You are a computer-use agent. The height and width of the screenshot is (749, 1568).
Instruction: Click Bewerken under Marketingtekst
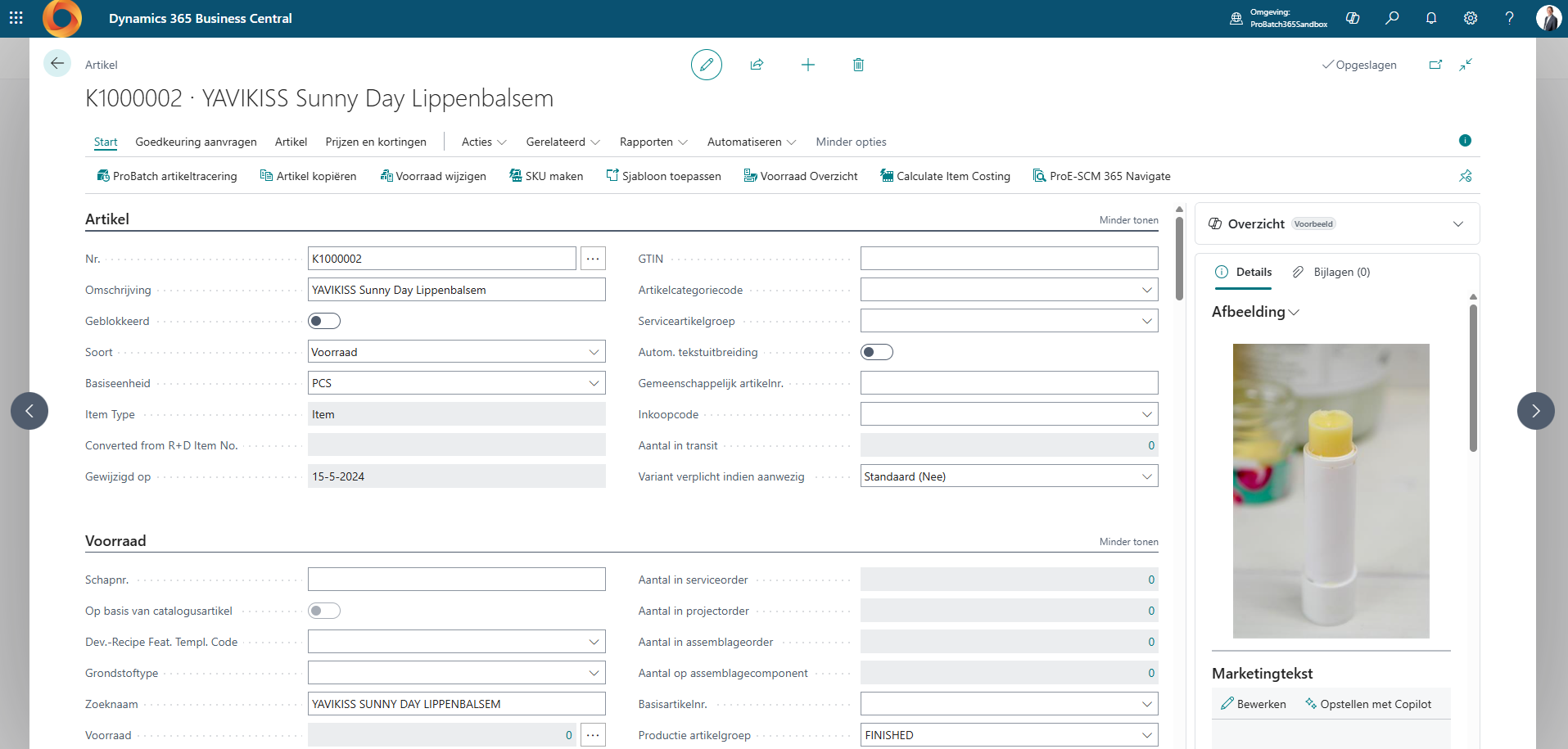[1254, 704]
